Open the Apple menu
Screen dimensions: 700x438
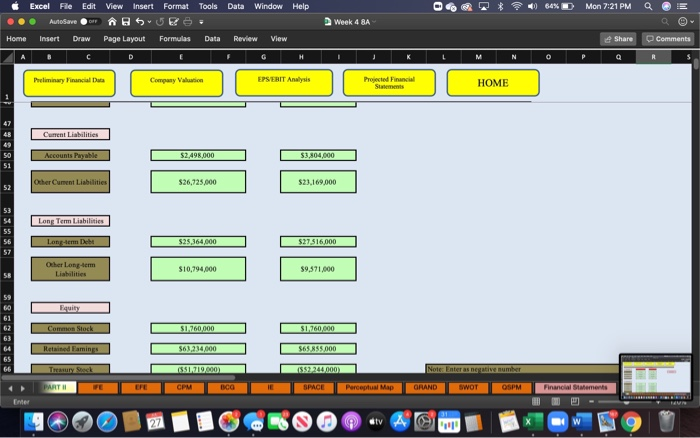tap(15, 6)
